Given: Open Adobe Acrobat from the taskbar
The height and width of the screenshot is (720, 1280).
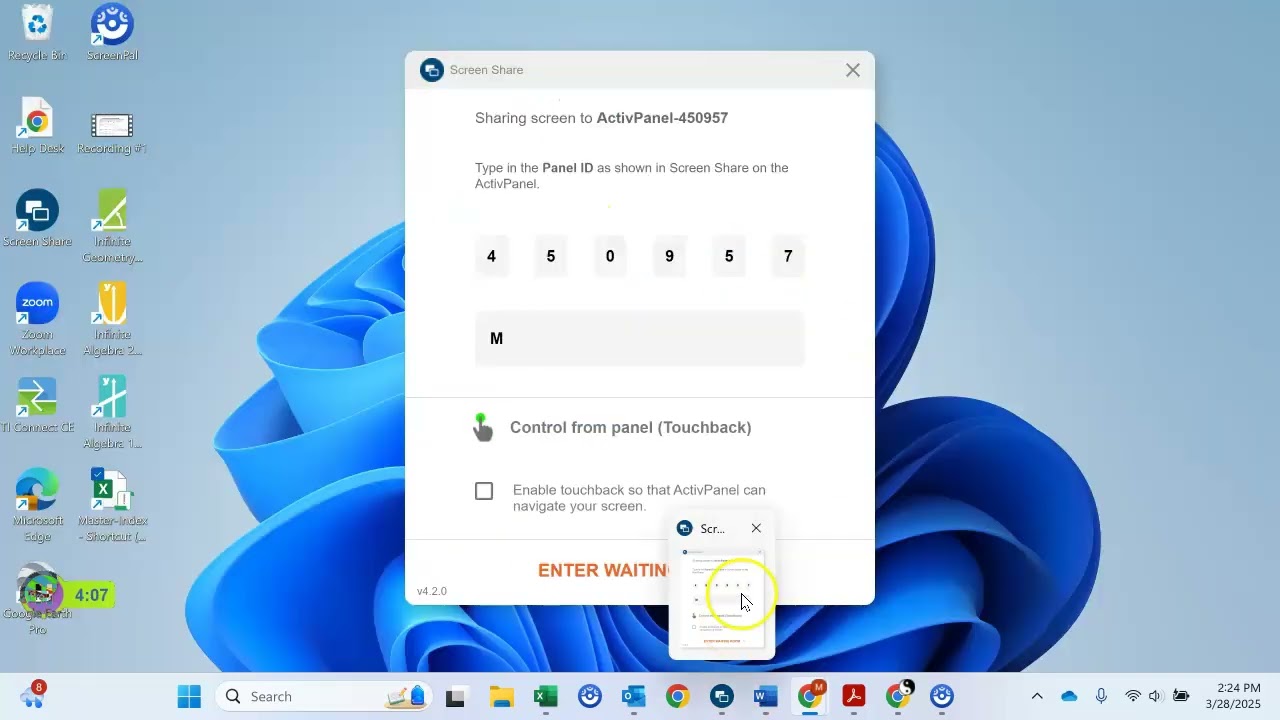Looking at the screenshot, I should click(x=854, y=696).
